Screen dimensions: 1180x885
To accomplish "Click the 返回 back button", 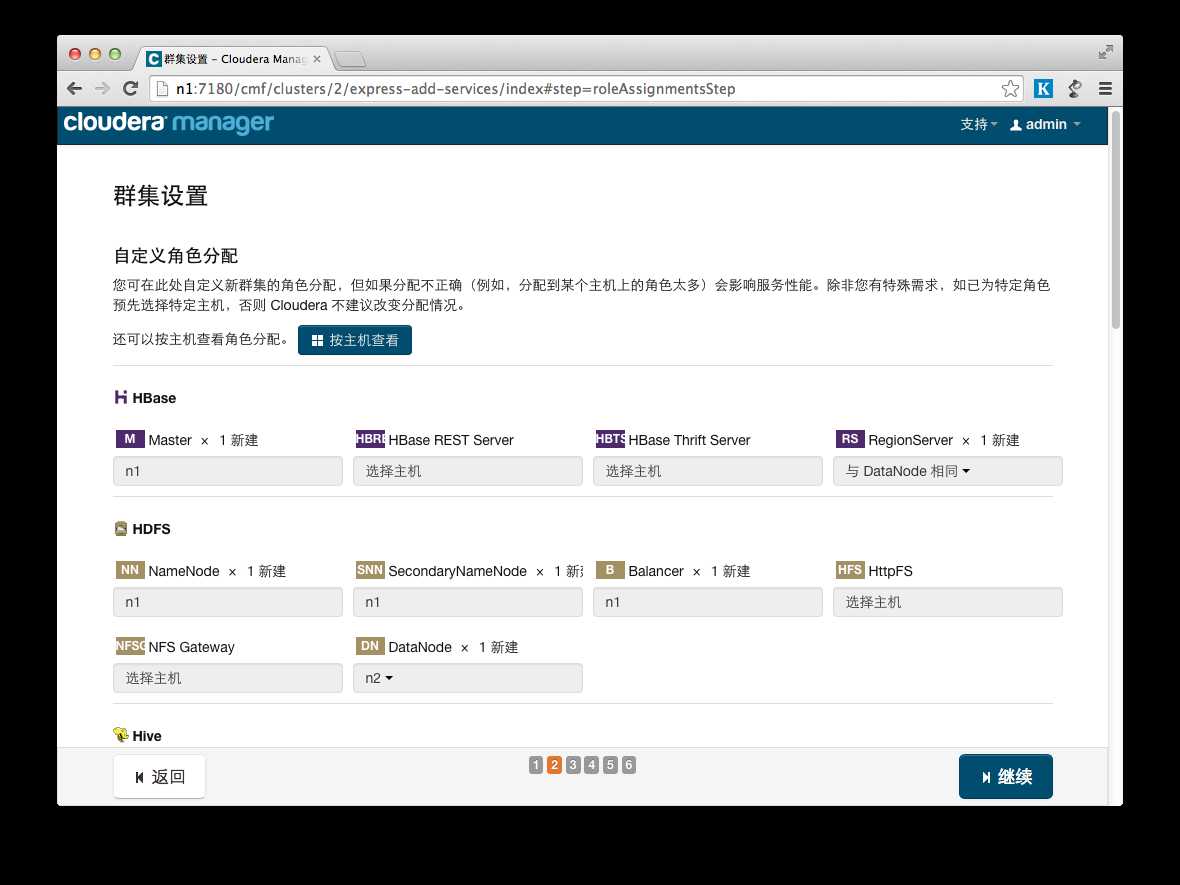I will coord(159,777).
